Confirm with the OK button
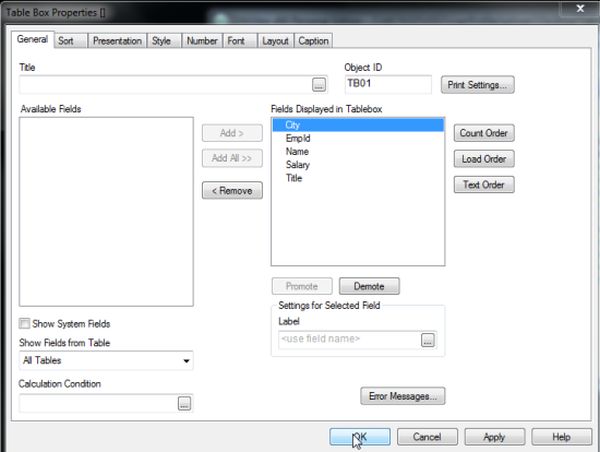Screen dimensions: 600x452 pos(360,437)
